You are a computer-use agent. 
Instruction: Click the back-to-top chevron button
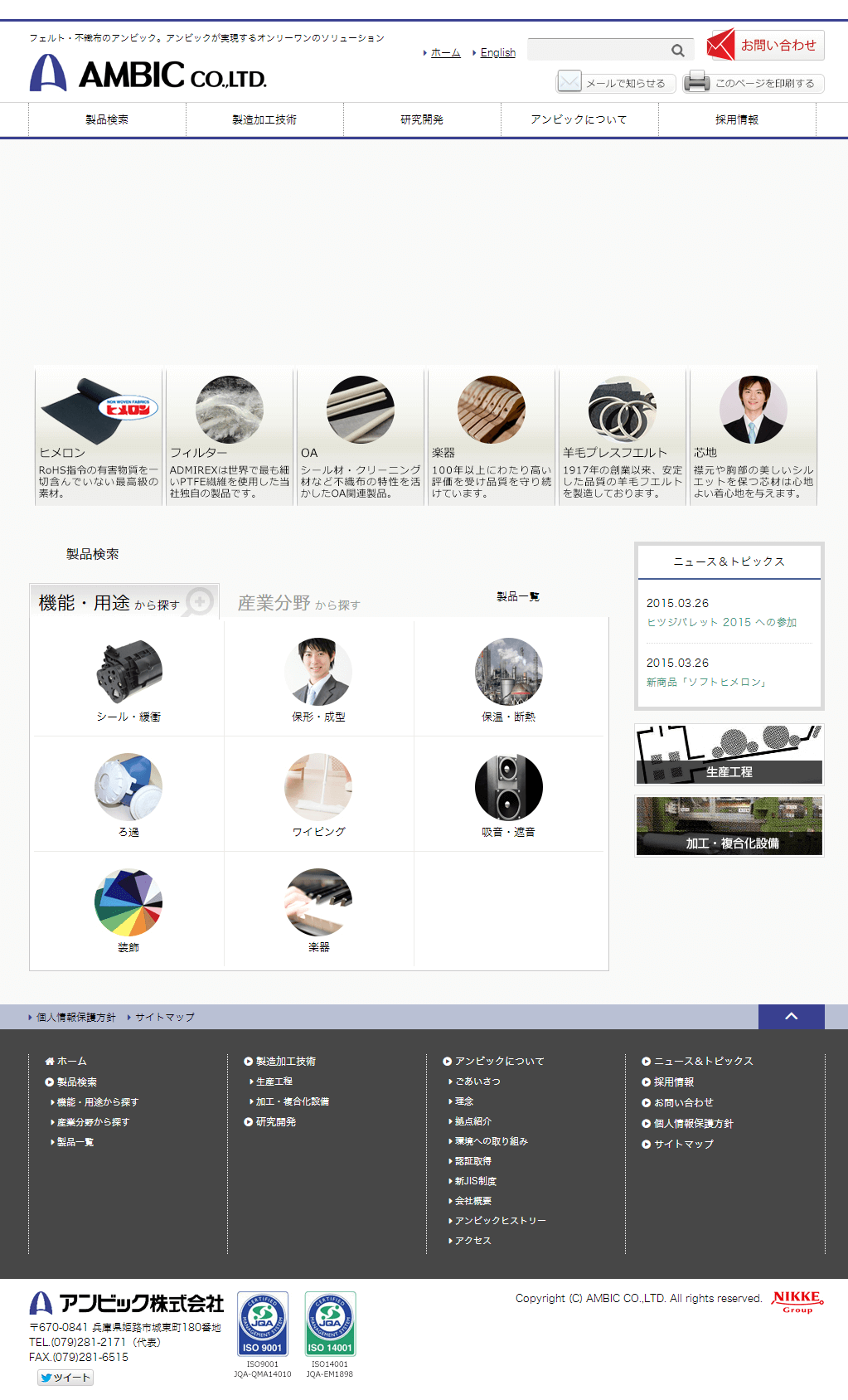point(792,1017)
